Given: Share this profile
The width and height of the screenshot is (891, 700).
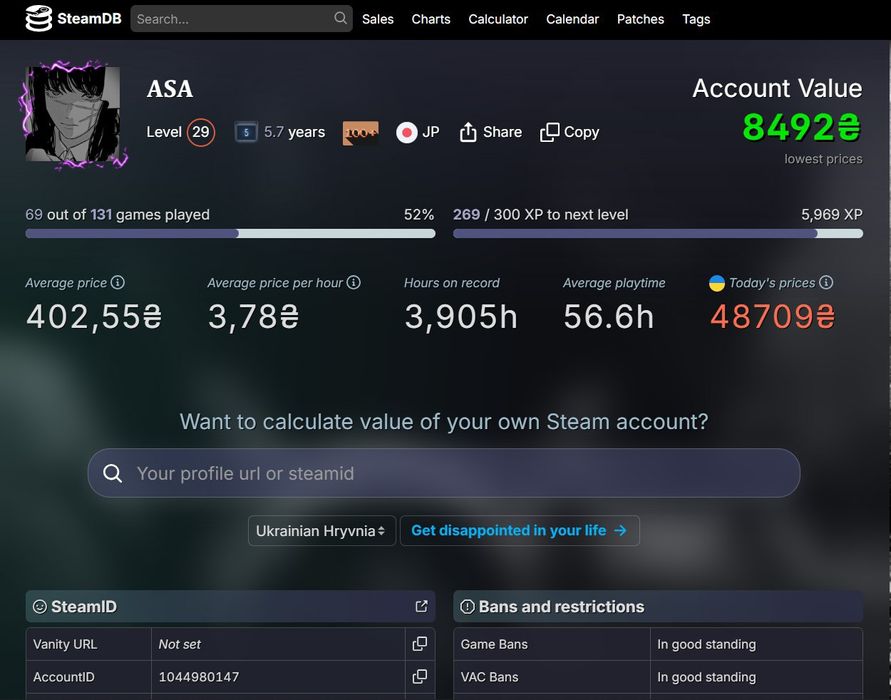Looking at the screenshot, I should click(x=490, y=132).
